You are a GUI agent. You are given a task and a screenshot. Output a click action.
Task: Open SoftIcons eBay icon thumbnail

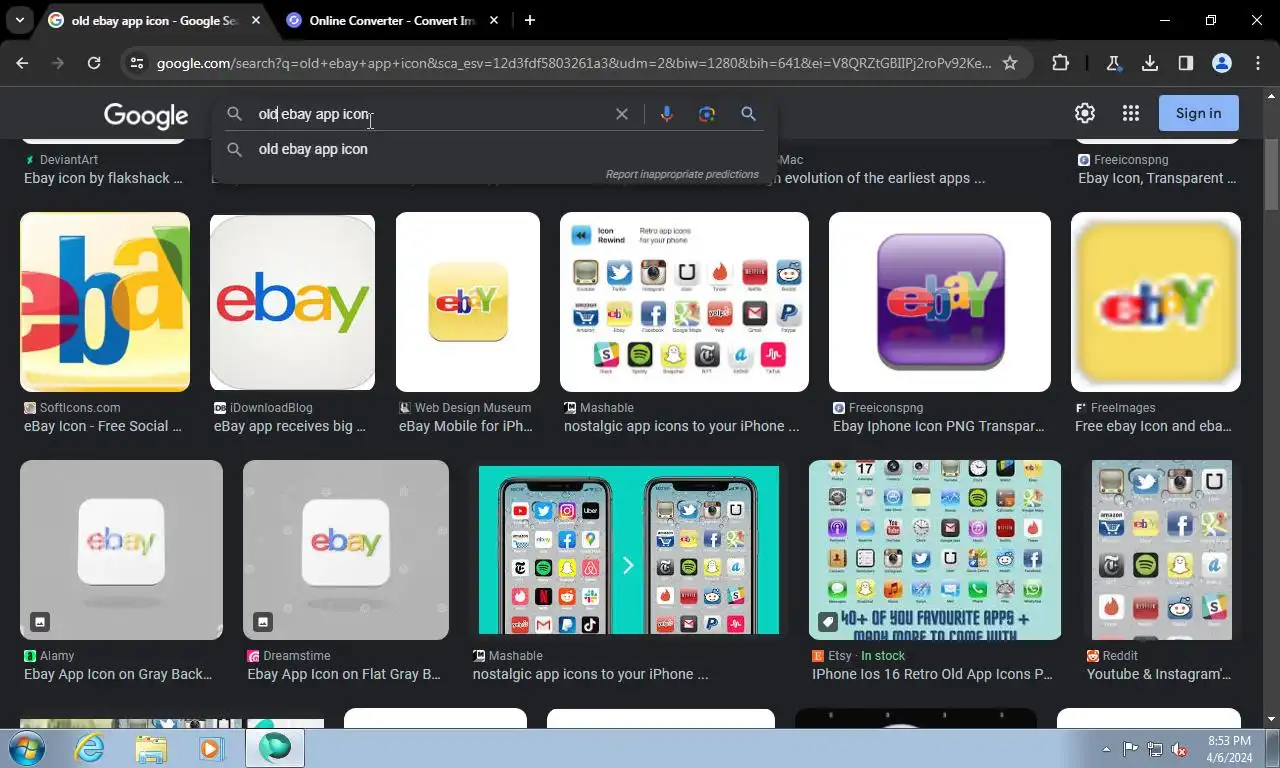pyautogui.click(x=105, y=301)
